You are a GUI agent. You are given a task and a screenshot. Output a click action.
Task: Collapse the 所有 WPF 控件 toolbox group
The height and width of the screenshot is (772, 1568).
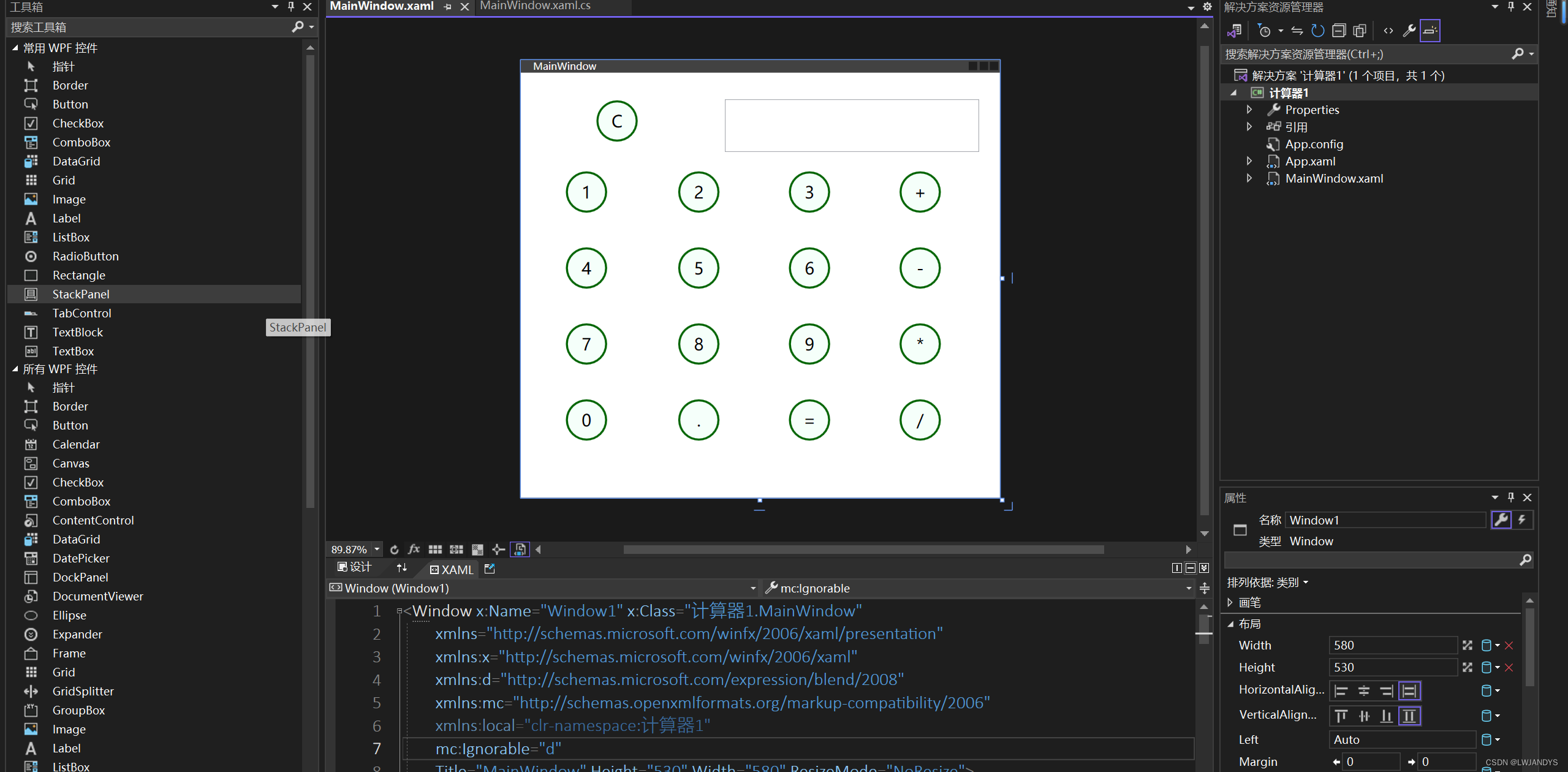coord(15,369)
